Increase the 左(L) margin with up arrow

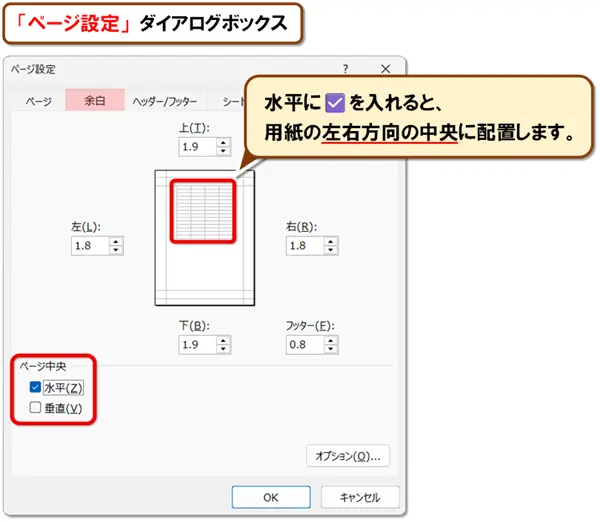coord(116,242)
